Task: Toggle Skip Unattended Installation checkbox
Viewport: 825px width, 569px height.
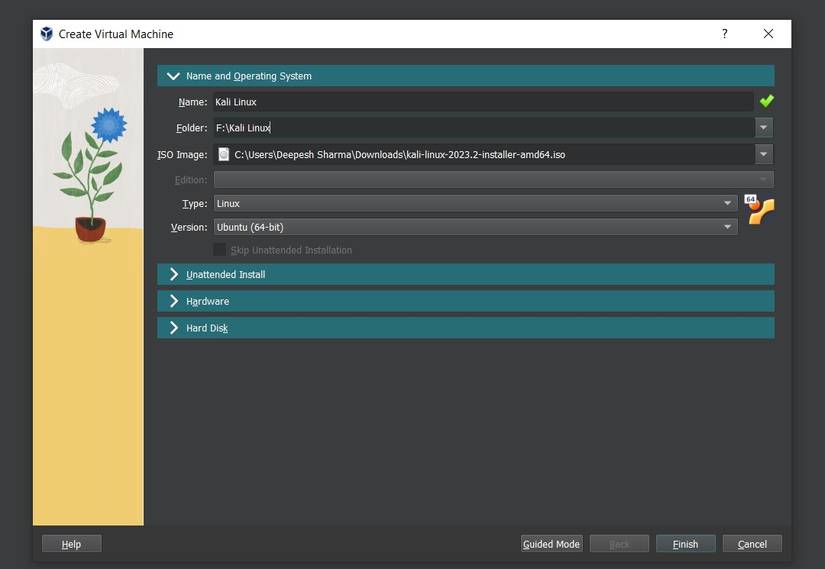Action: 220,250
